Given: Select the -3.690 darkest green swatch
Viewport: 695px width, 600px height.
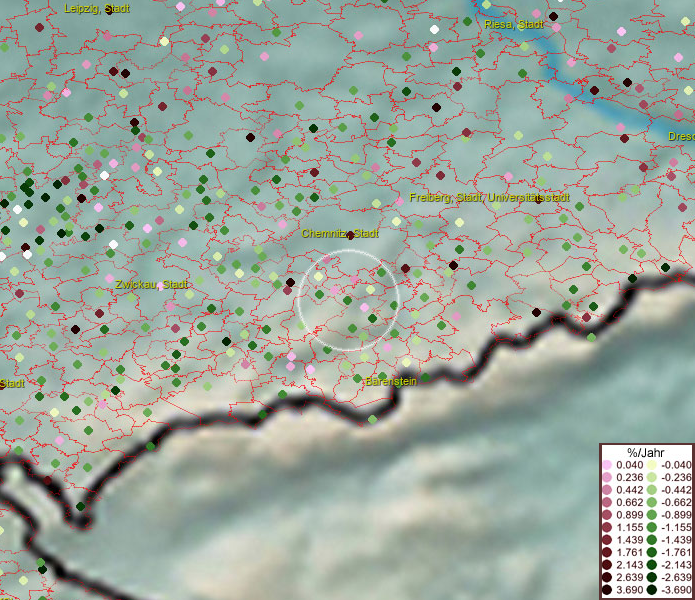Looking at the screenshot, I should pyautogui.click(x=652, y=590).
